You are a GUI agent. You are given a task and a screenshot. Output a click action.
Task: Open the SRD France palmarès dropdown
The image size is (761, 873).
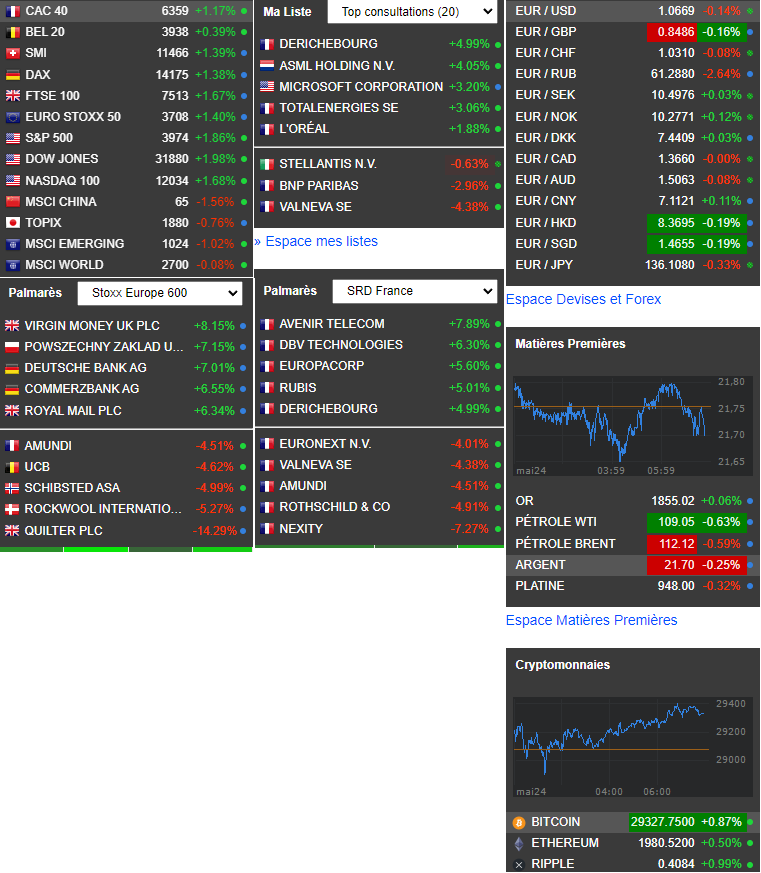[x=414, y=291]
